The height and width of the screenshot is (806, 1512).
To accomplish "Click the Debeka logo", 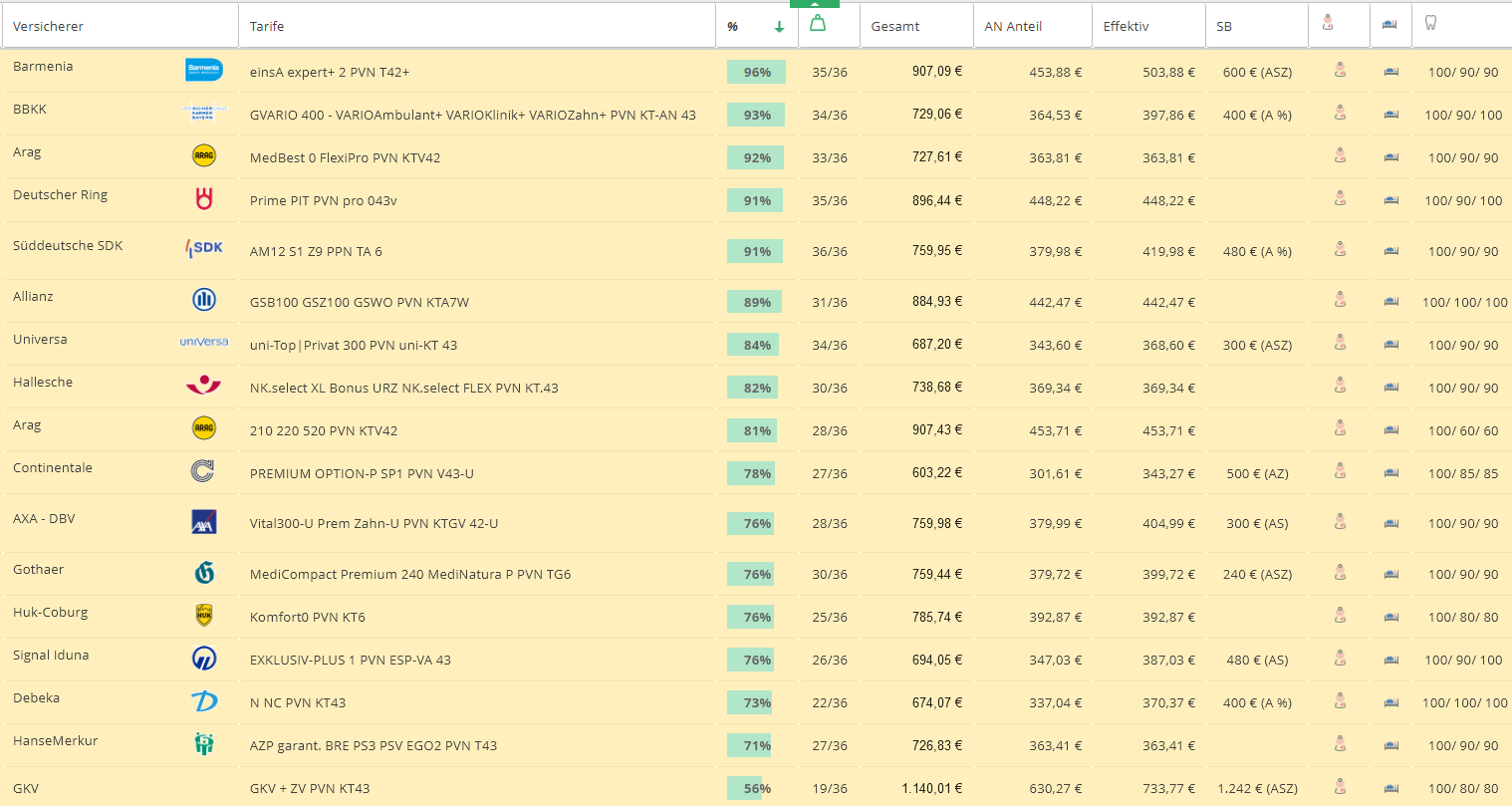I will [204, 701].
